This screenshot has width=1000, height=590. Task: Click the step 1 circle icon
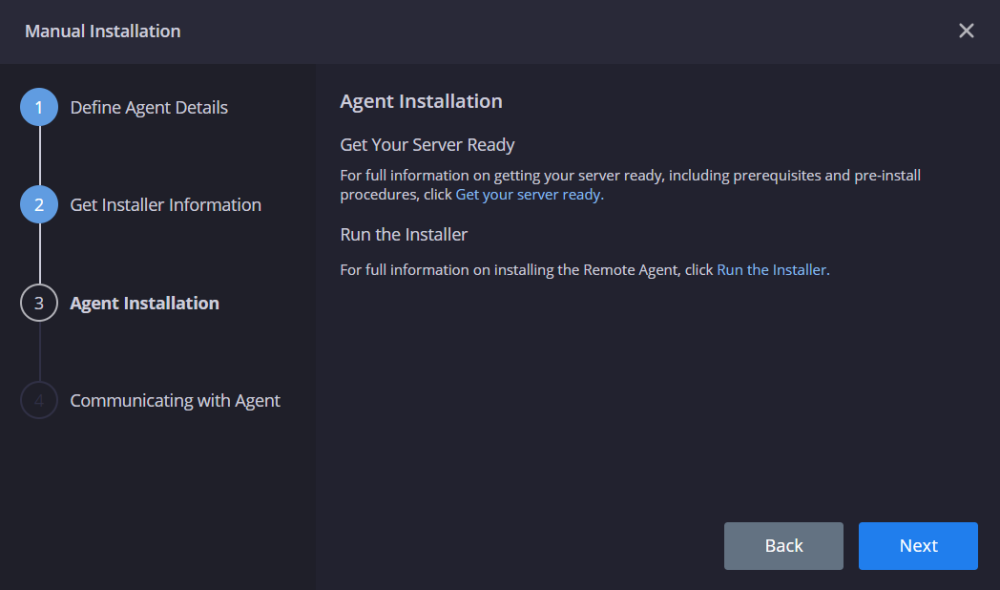click(x=38, y=107)
